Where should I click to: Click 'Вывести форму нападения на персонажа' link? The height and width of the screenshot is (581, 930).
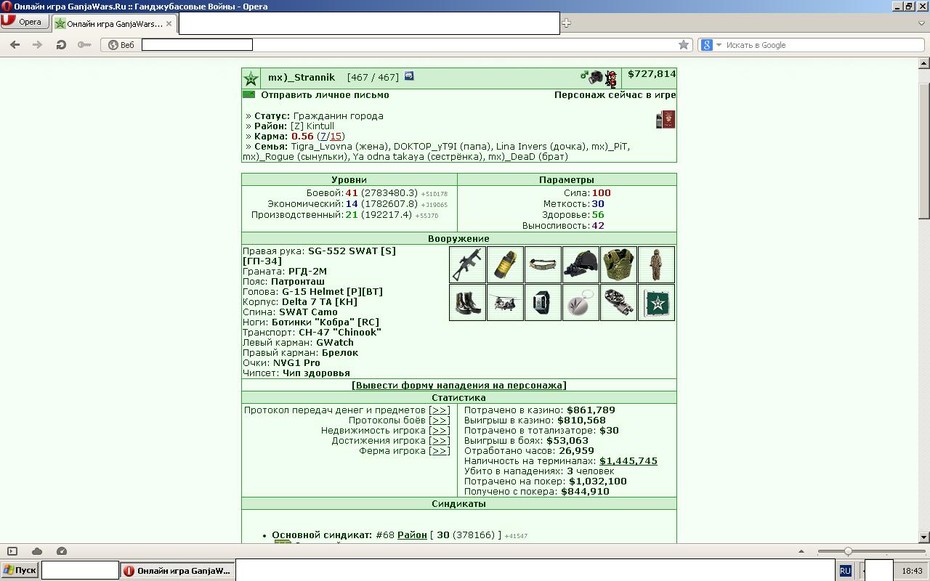tap(459, 385)
